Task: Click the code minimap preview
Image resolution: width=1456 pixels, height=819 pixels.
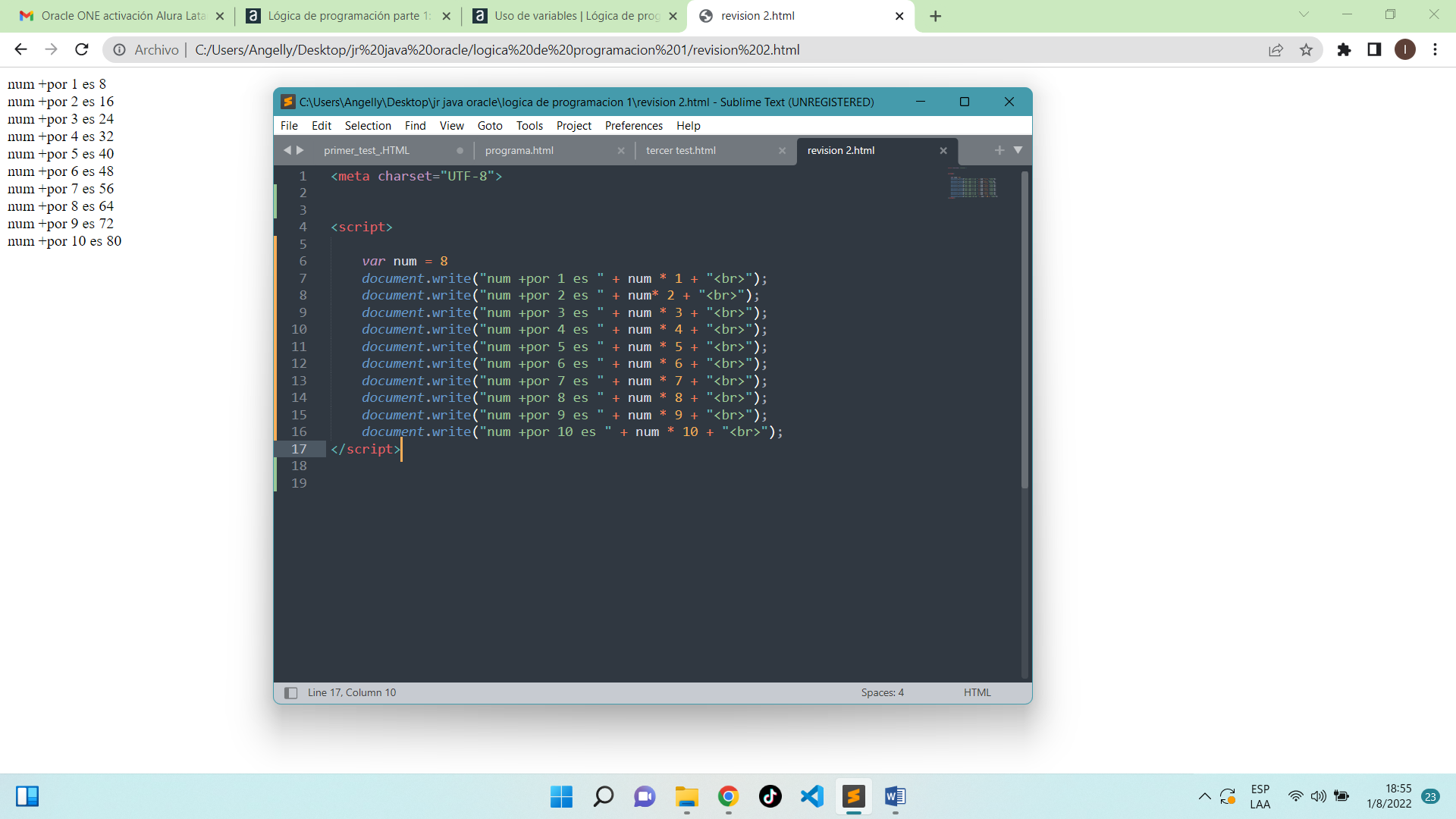Action: [973, 186]
